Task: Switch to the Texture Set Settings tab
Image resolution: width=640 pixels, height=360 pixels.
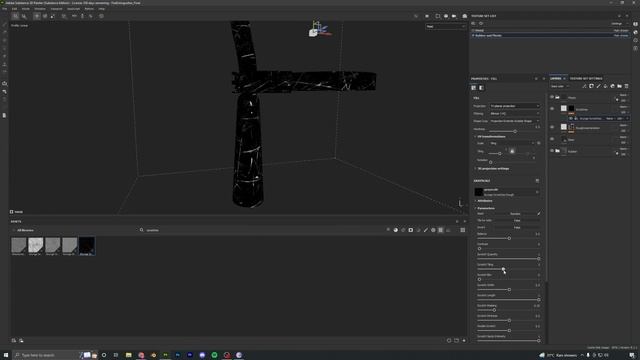Action: click(586, 78)
